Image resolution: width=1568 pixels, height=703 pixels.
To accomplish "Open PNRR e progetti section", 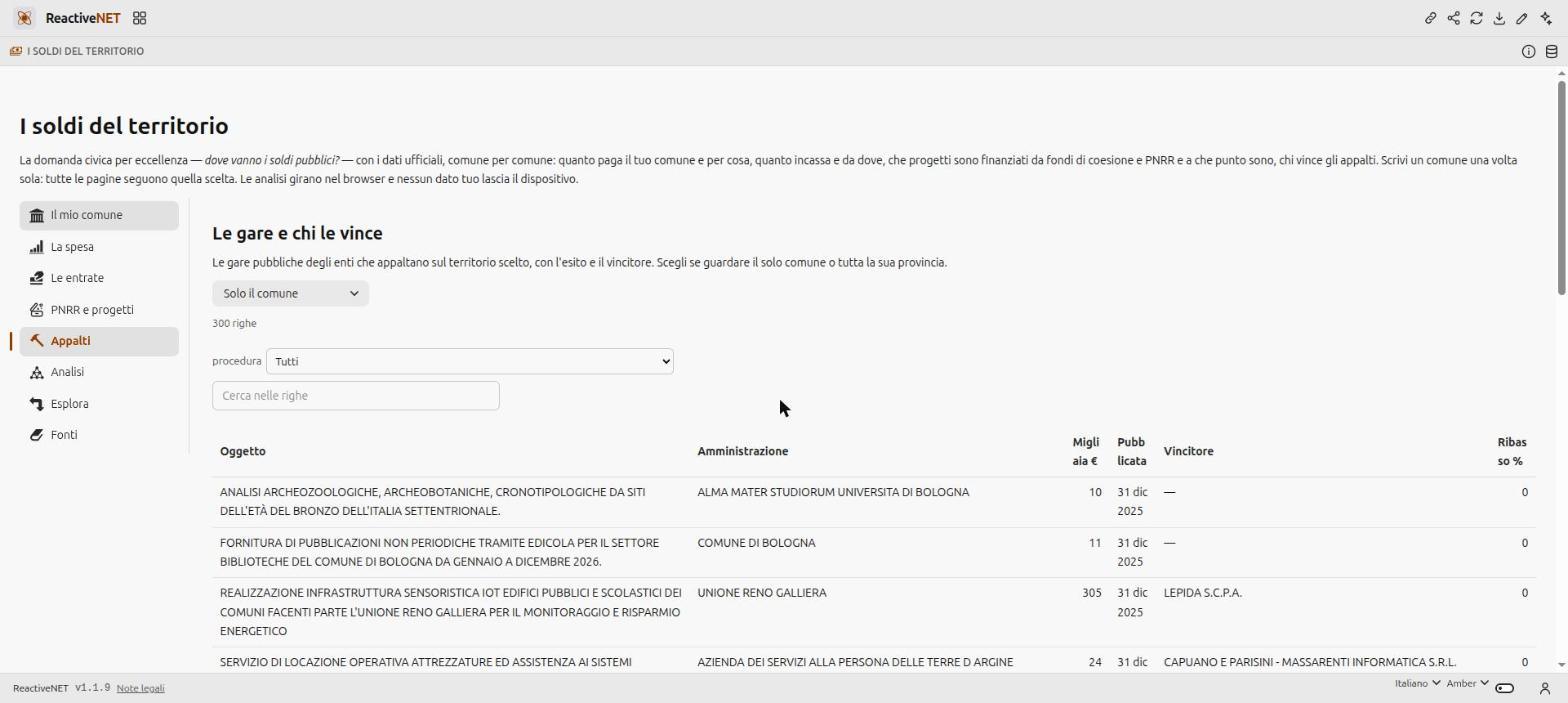I will pyautogui.click(x=99, y=310).
